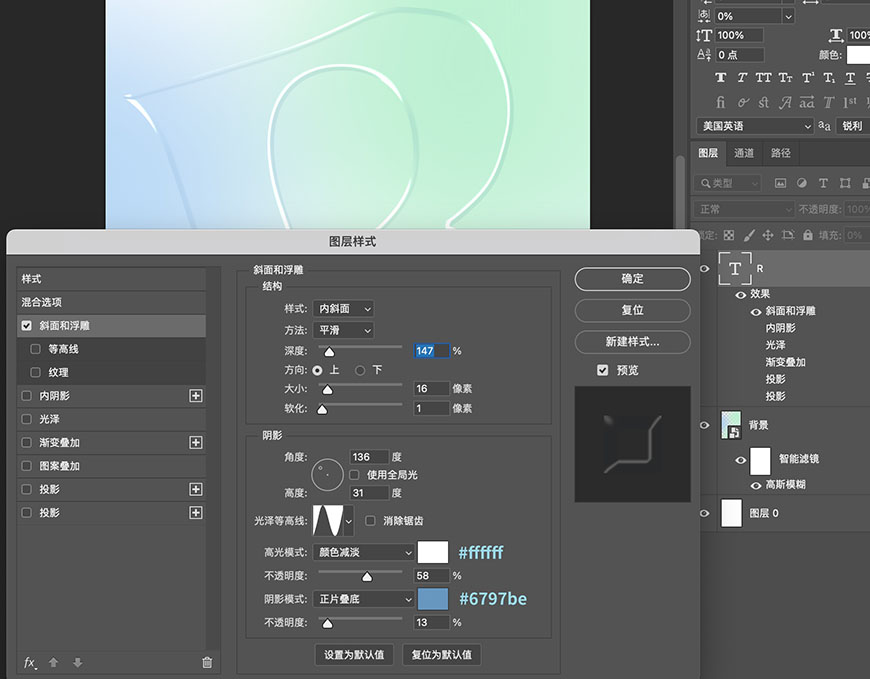Open 高光模式 dropdown 颜色减淡

click(x=363, y=553)
